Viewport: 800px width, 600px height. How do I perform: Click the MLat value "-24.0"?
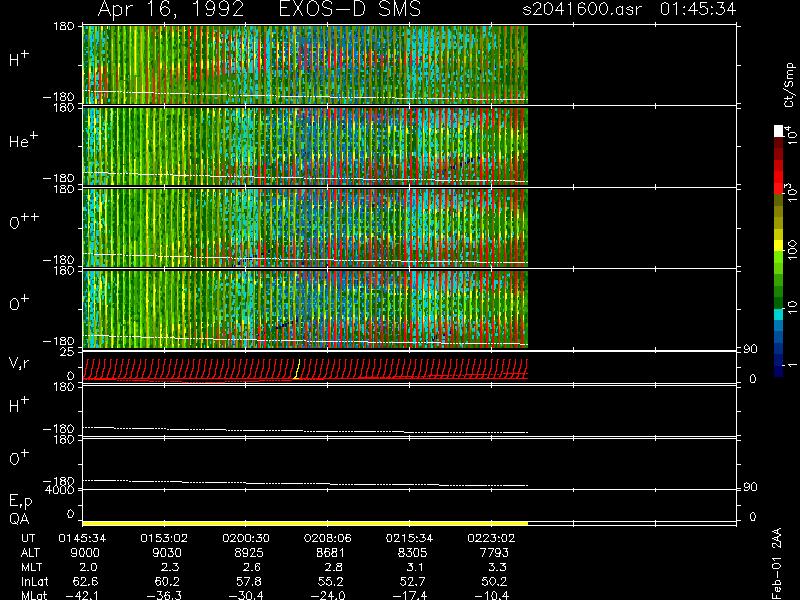327,595
